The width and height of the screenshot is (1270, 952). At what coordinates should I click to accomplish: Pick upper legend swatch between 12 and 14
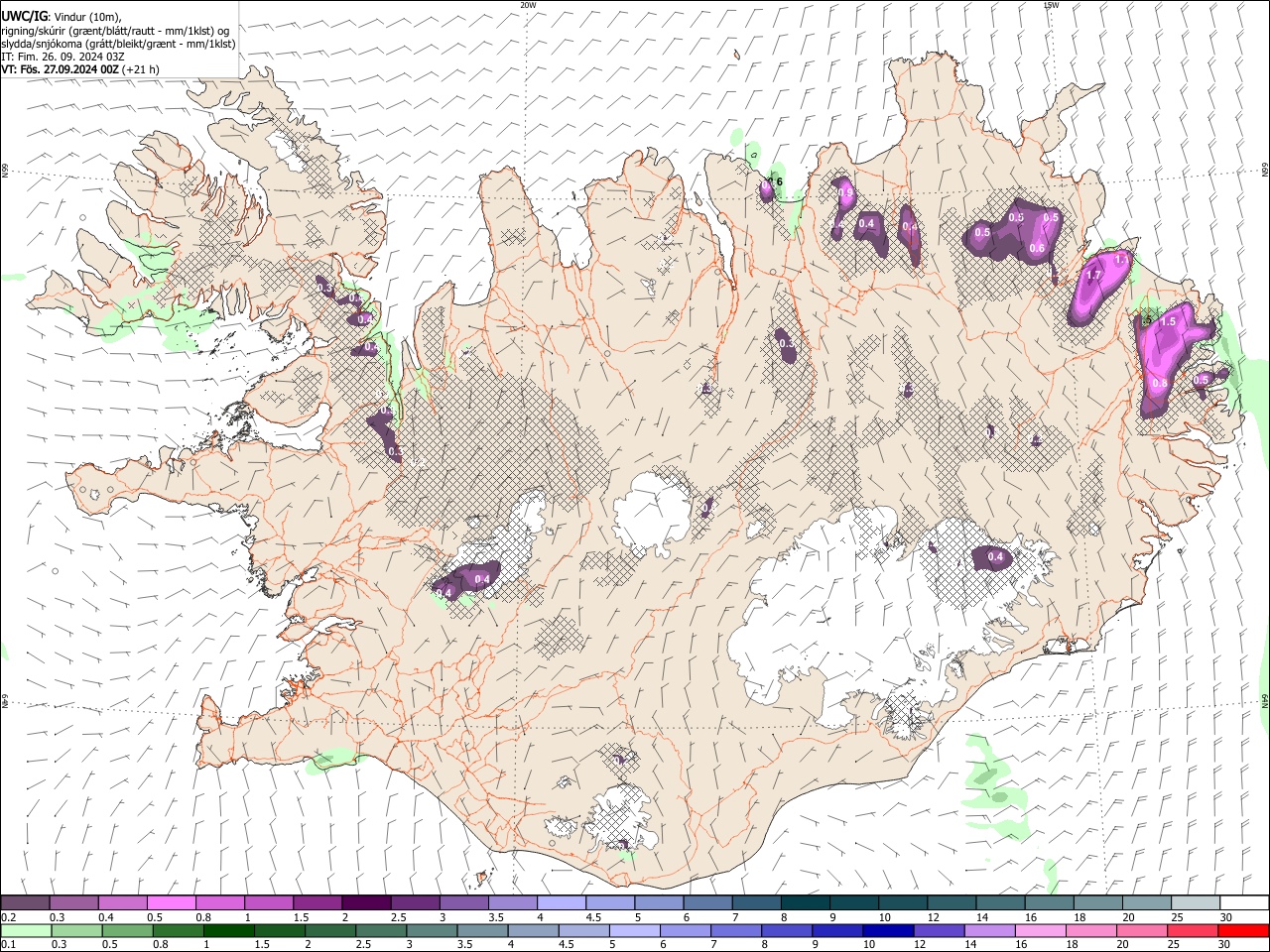point(952,903)
